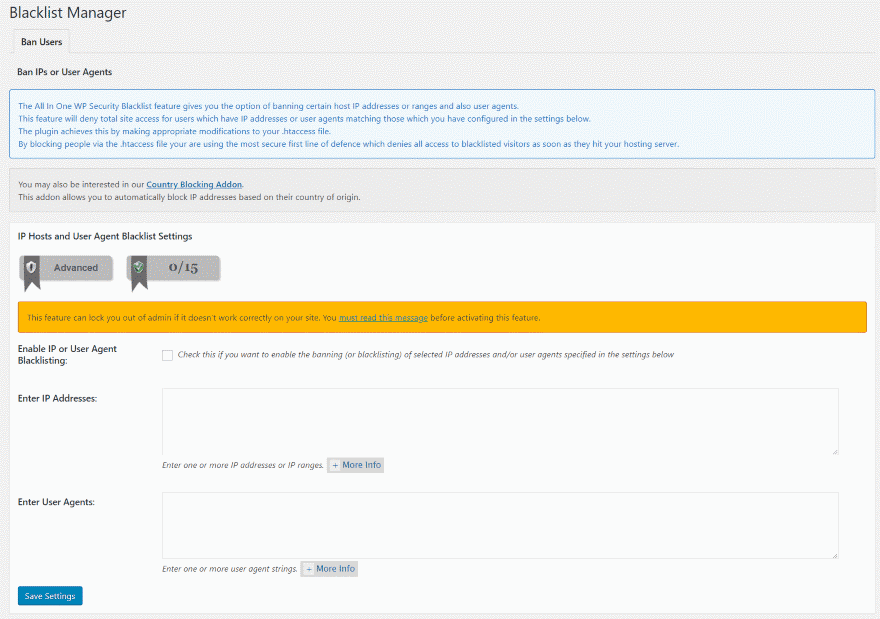Open the 'must read this message' link
Image resolution: width=880 pixels, height=619 pixels.
point(383,318)
